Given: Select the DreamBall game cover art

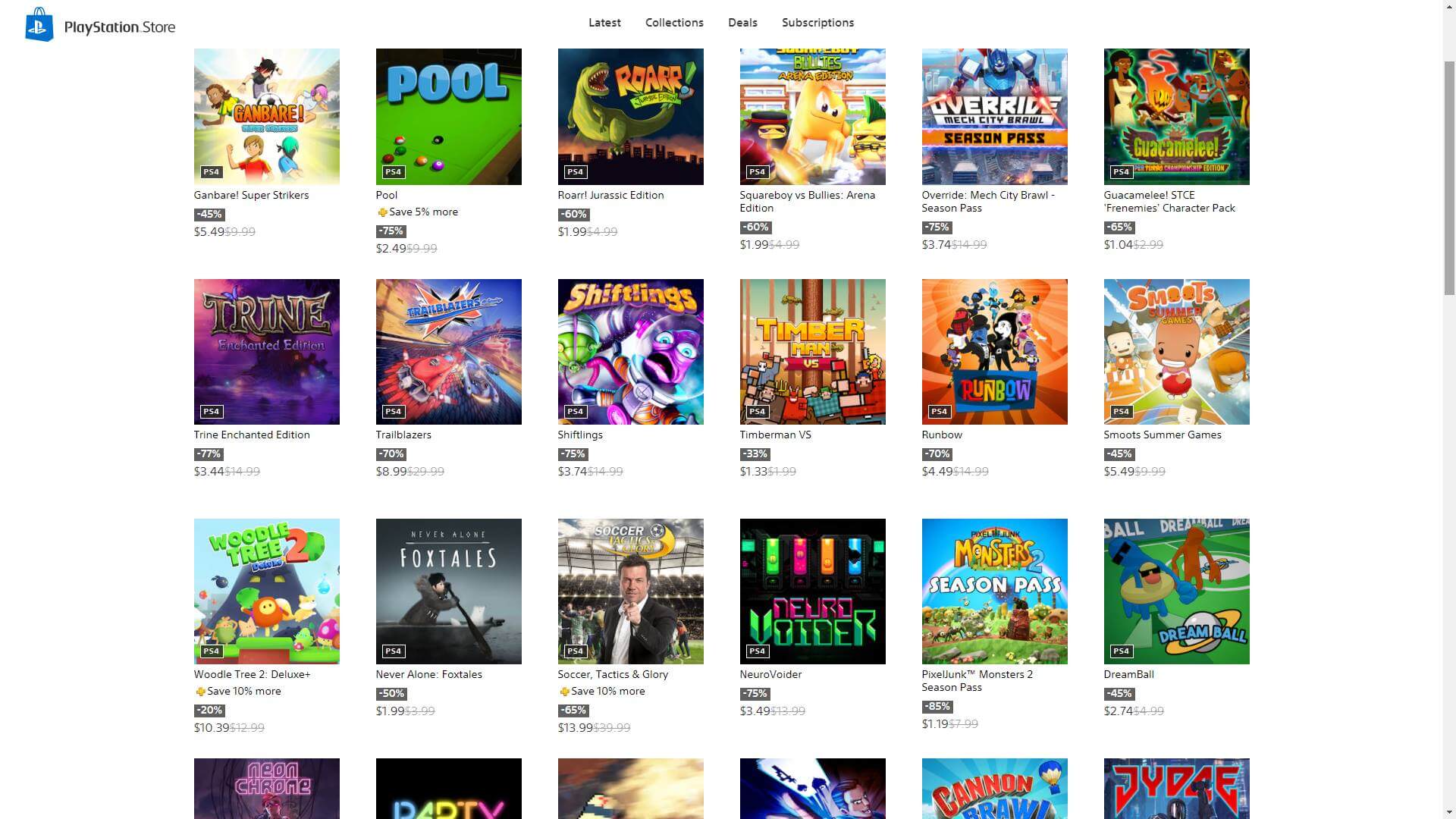Looking at the screenshot, I should pos(1176,591).
